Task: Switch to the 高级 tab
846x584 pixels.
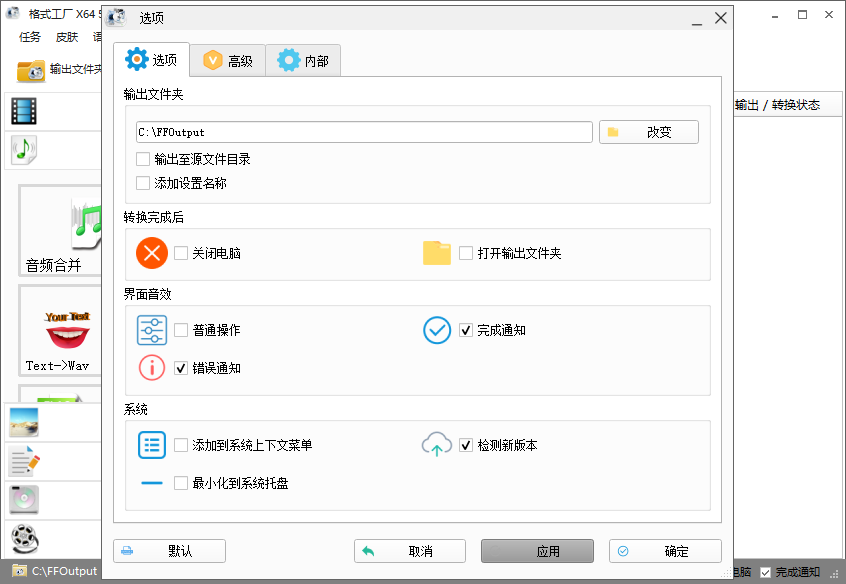Action: [x=228, y=60]
